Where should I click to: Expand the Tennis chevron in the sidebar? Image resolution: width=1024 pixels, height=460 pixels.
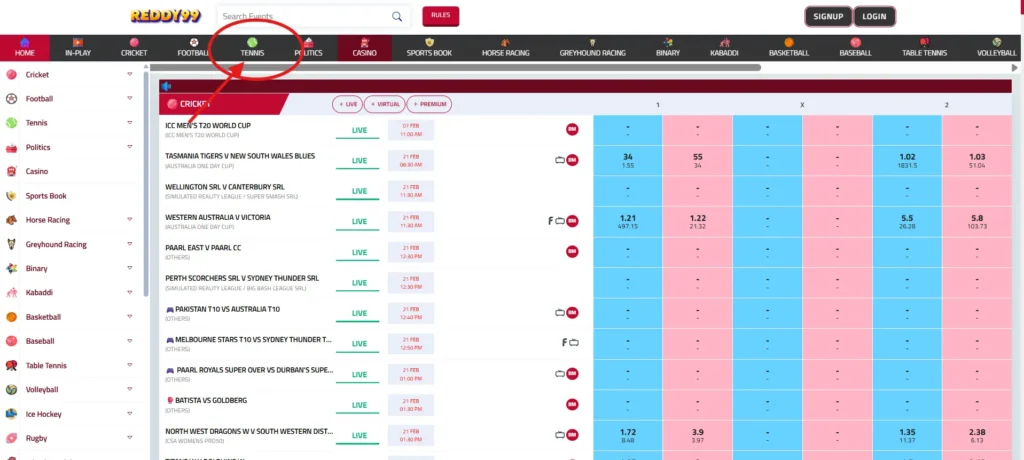[130, 122]
